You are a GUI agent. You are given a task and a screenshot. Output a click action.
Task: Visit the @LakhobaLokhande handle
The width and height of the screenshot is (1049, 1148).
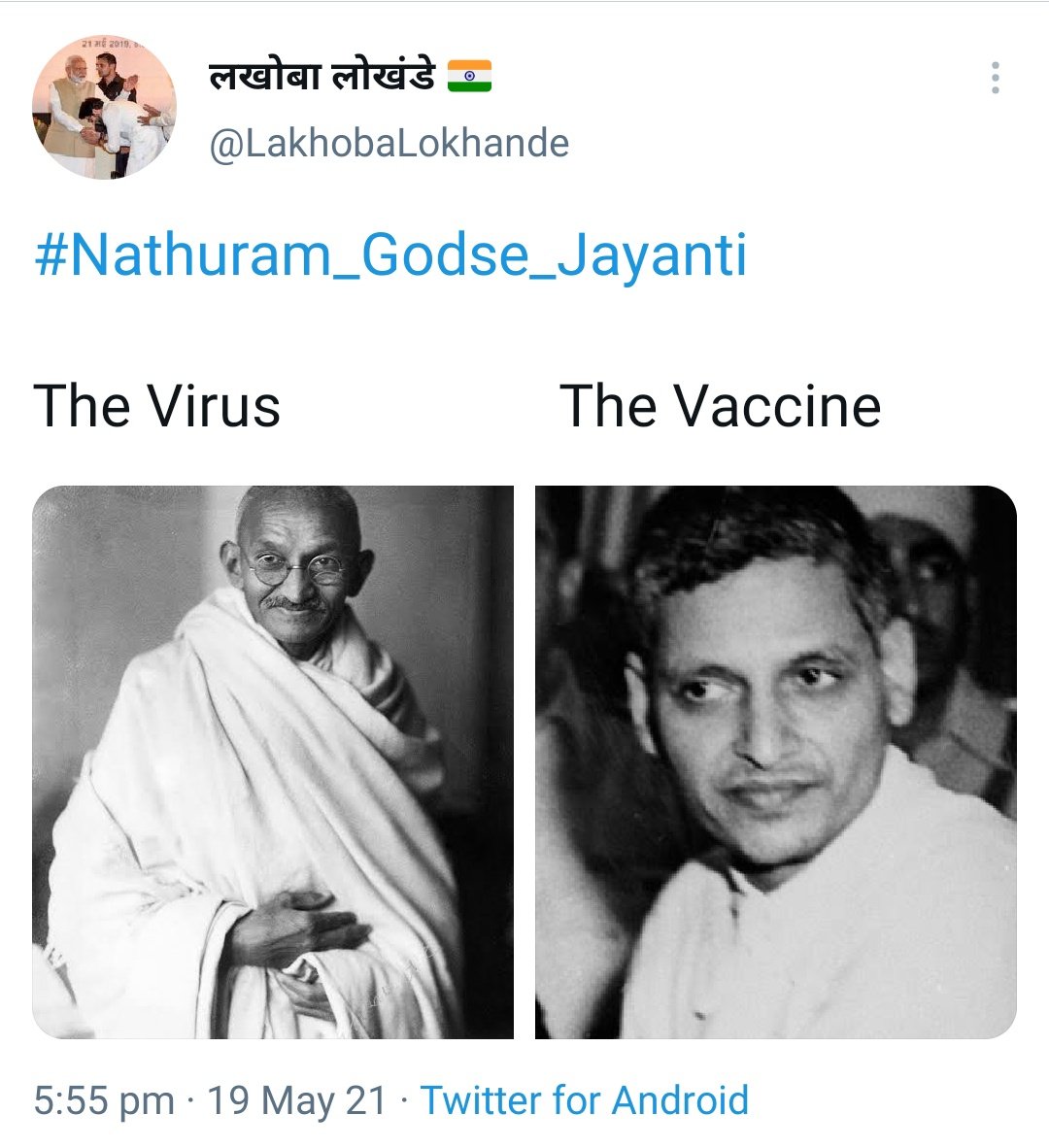pyautogui.click(x=389, y=143)
